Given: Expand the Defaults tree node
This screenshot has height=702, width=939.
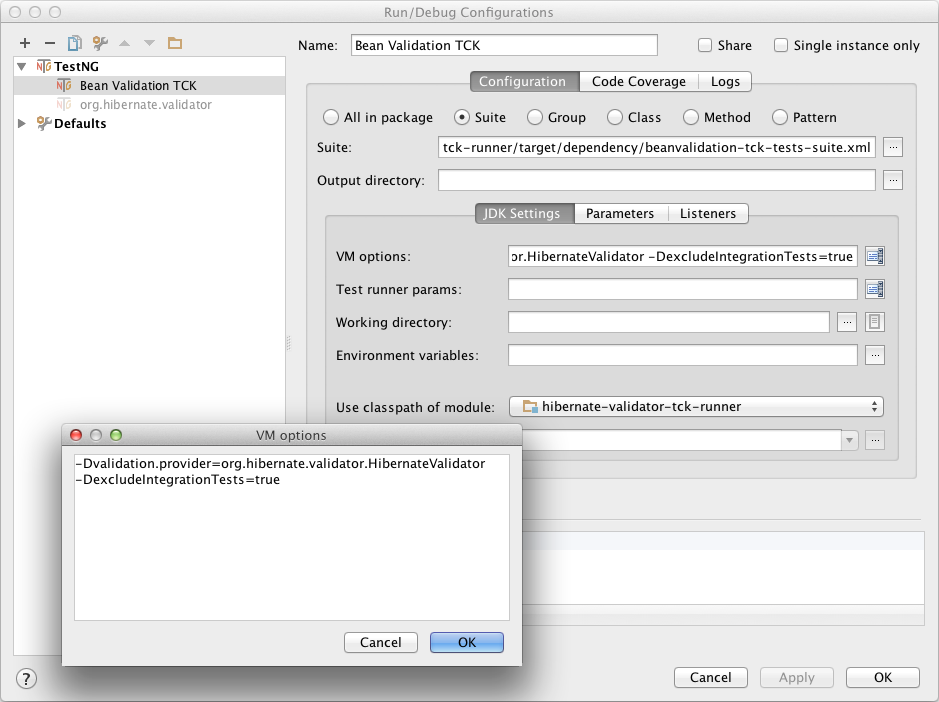Looking at the screenshot, I should pos(22,123).
